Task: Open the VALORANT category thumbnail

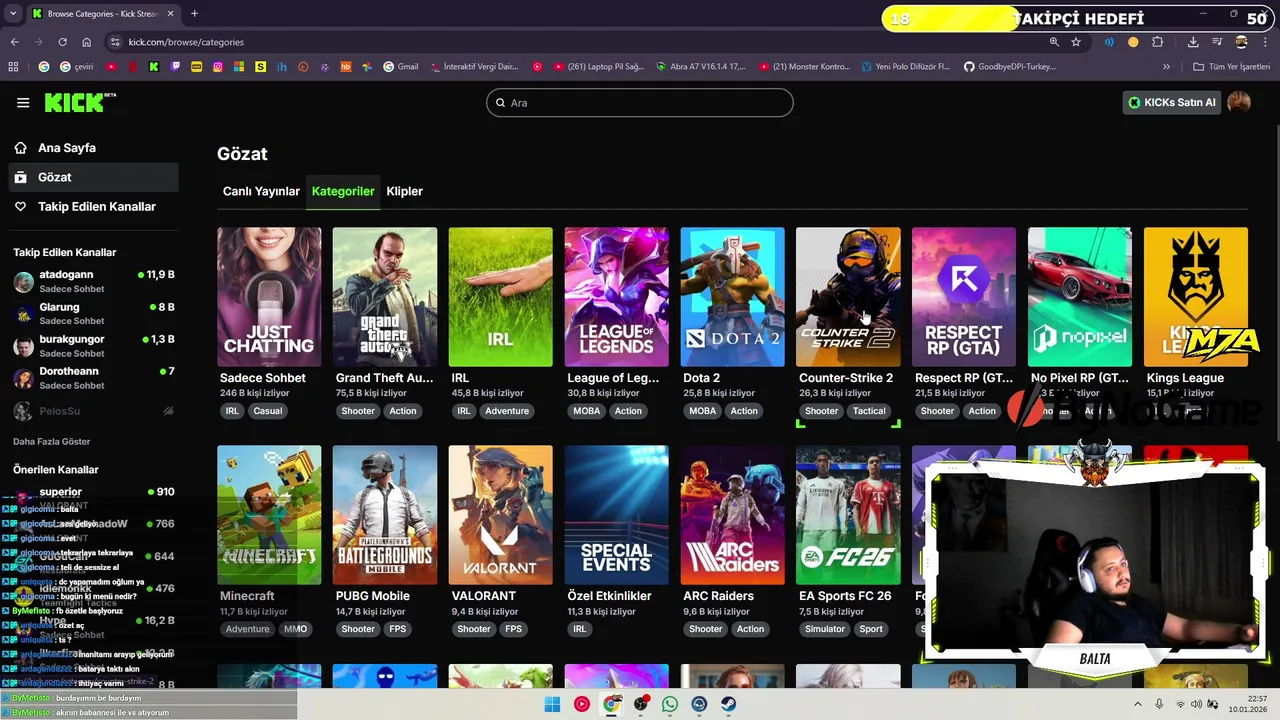Action: (x=501, y=515)
